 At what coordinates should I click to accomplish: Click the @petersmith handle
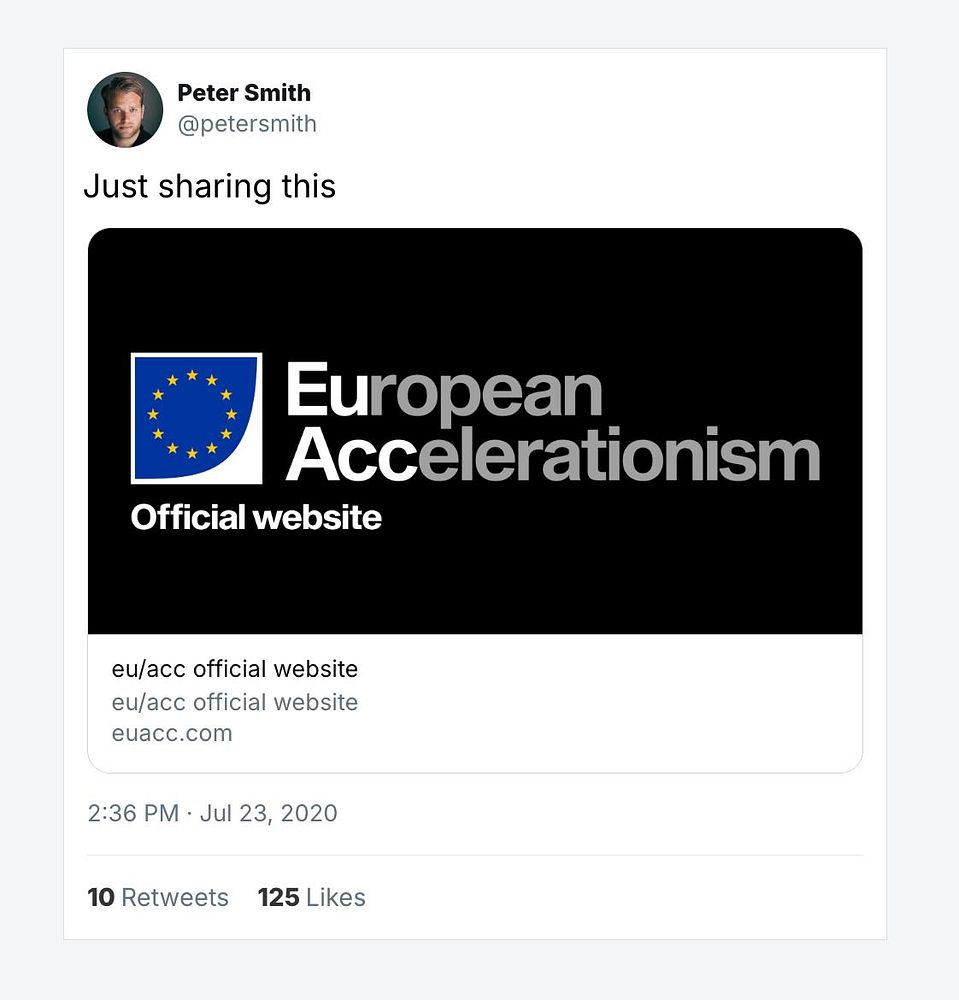247,124
